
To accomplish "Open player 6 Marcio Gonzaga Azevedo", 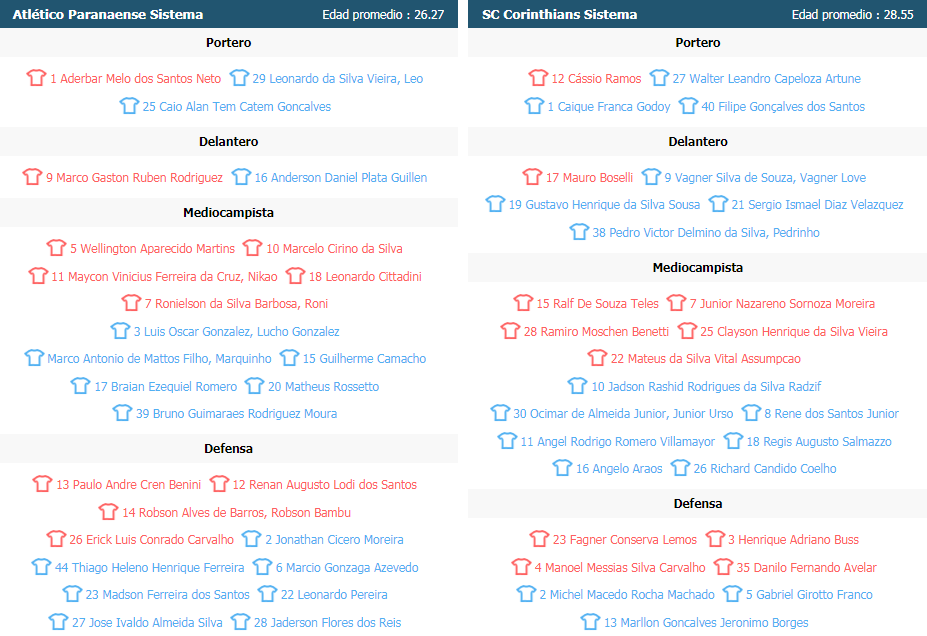I will point(347,567).
